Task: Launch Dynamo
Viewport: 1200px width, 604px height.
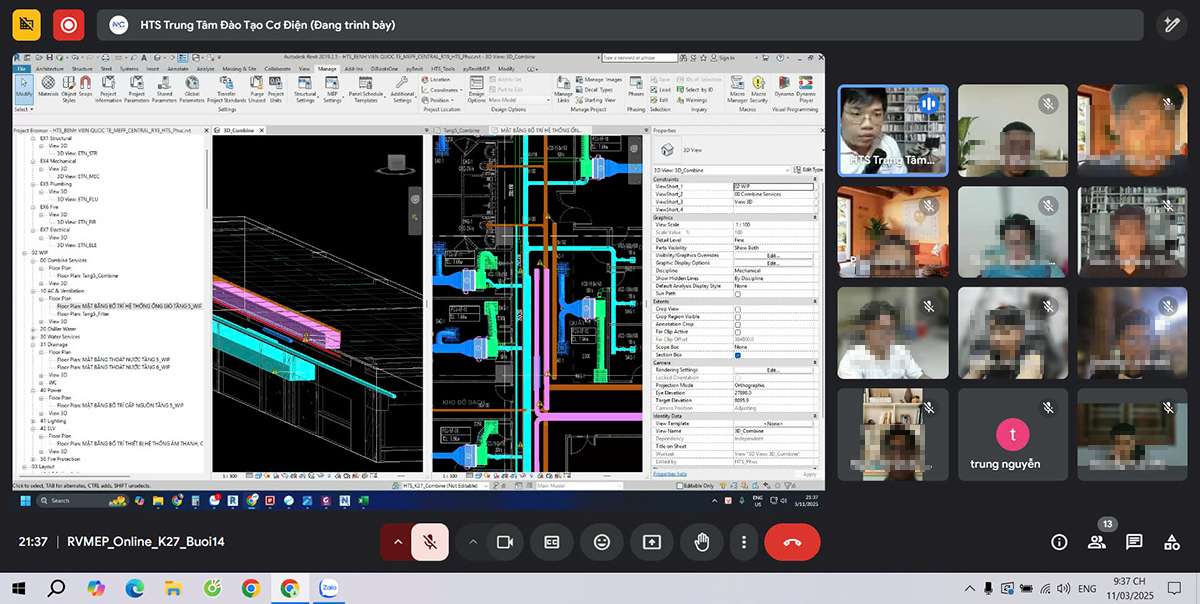Action: pos(786,89)
